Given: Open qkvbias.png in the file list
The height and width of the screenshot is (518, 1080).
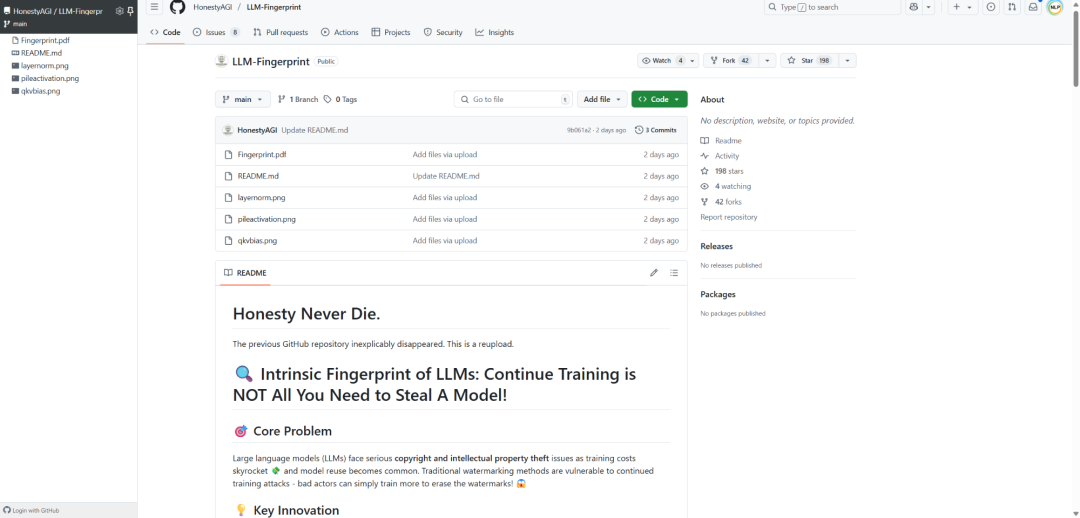Looking at the screenshot, I should pos(257,240).
